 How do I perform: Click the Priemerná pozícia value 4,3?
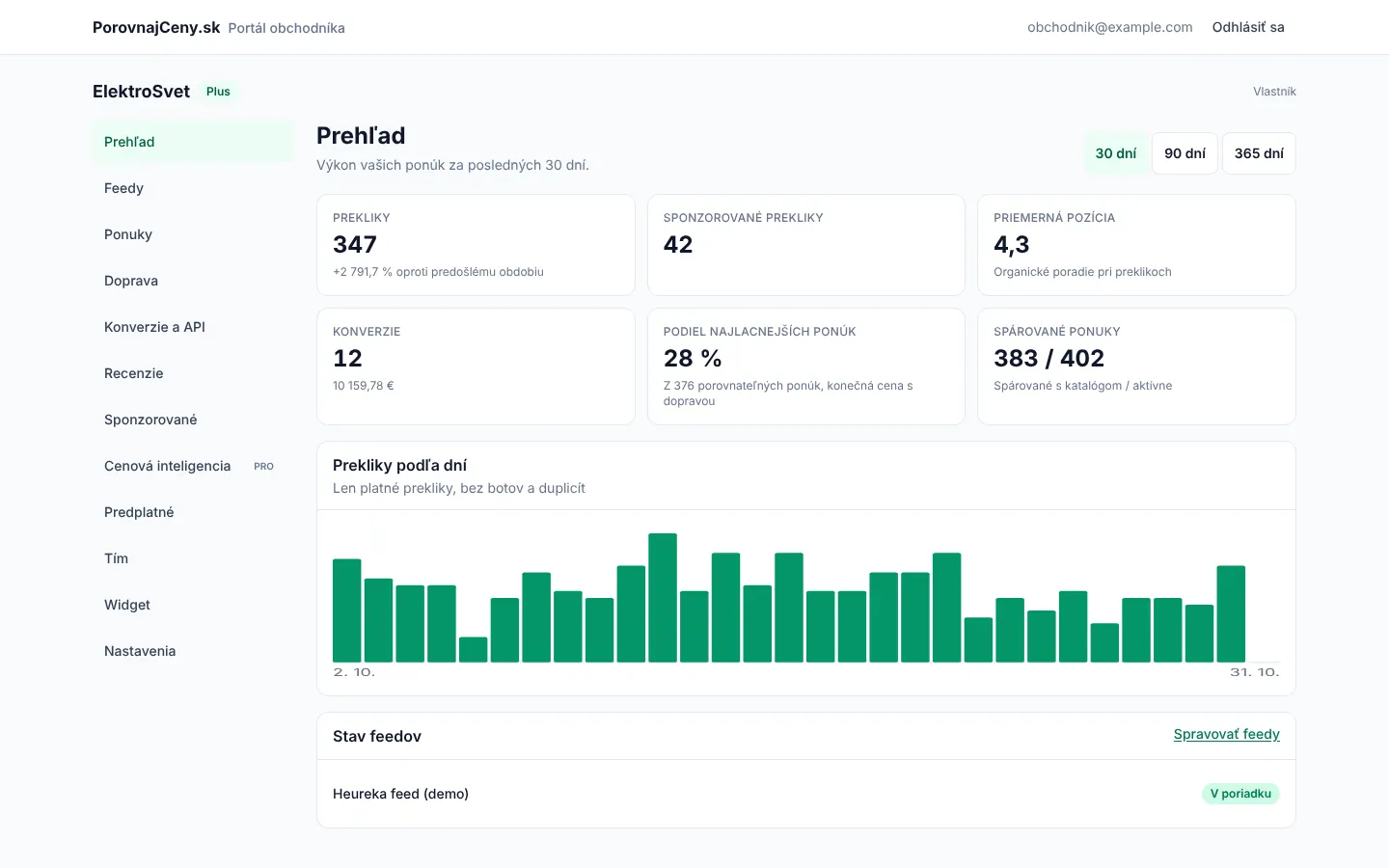pyautogui.click(x=1012, y=245)
